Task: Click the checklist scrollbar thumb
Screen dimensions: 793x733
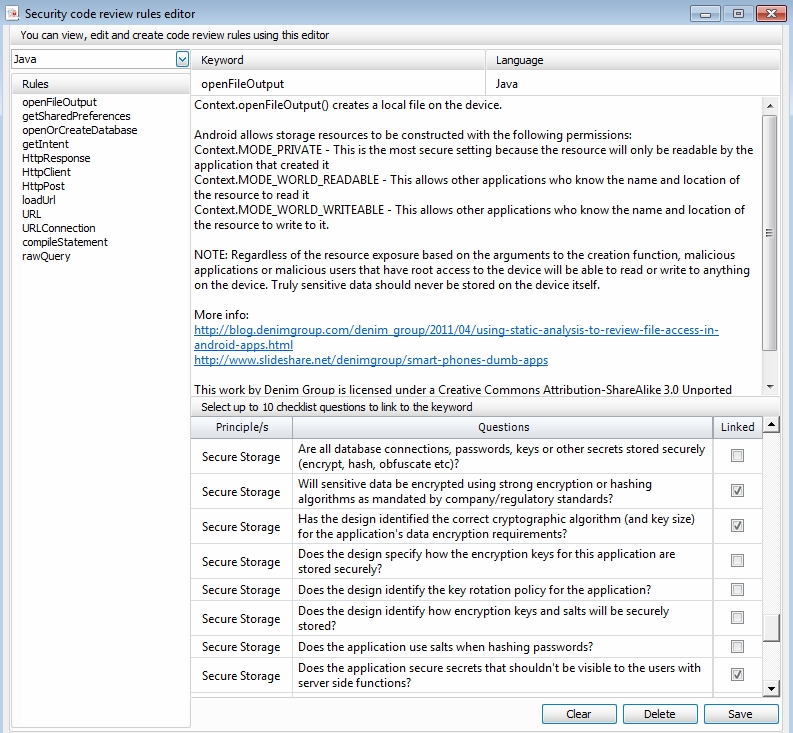Action: [x=771, y=628]
